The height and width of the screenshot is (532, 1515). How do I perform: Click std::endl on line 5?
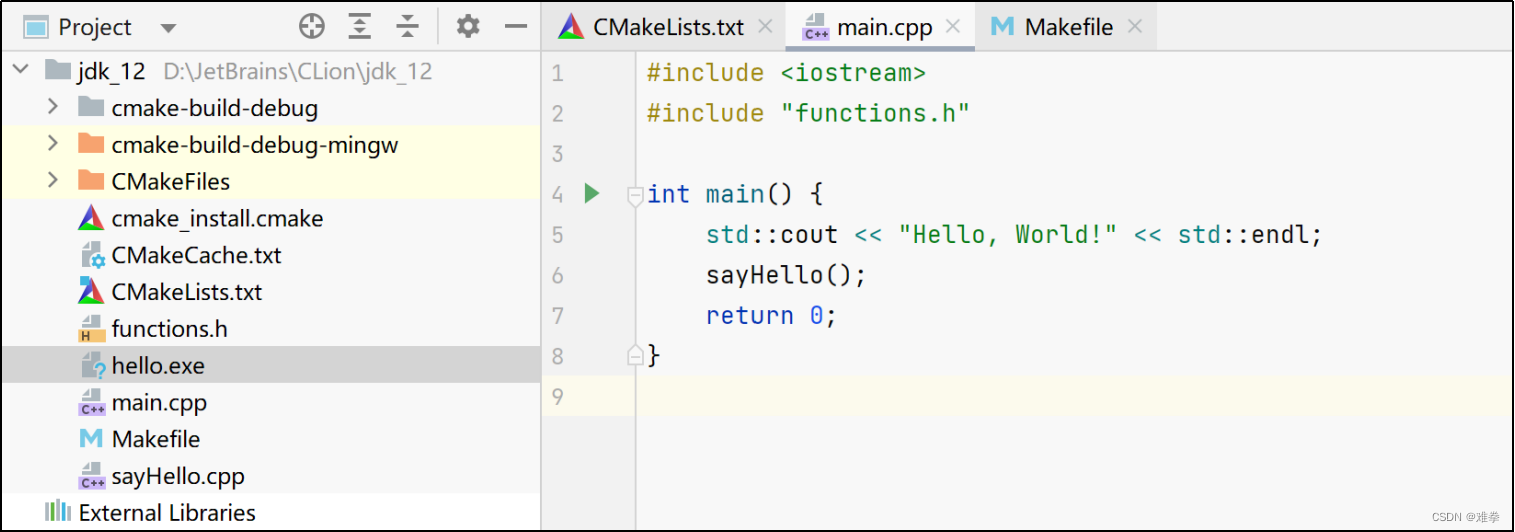point(1244,234)
